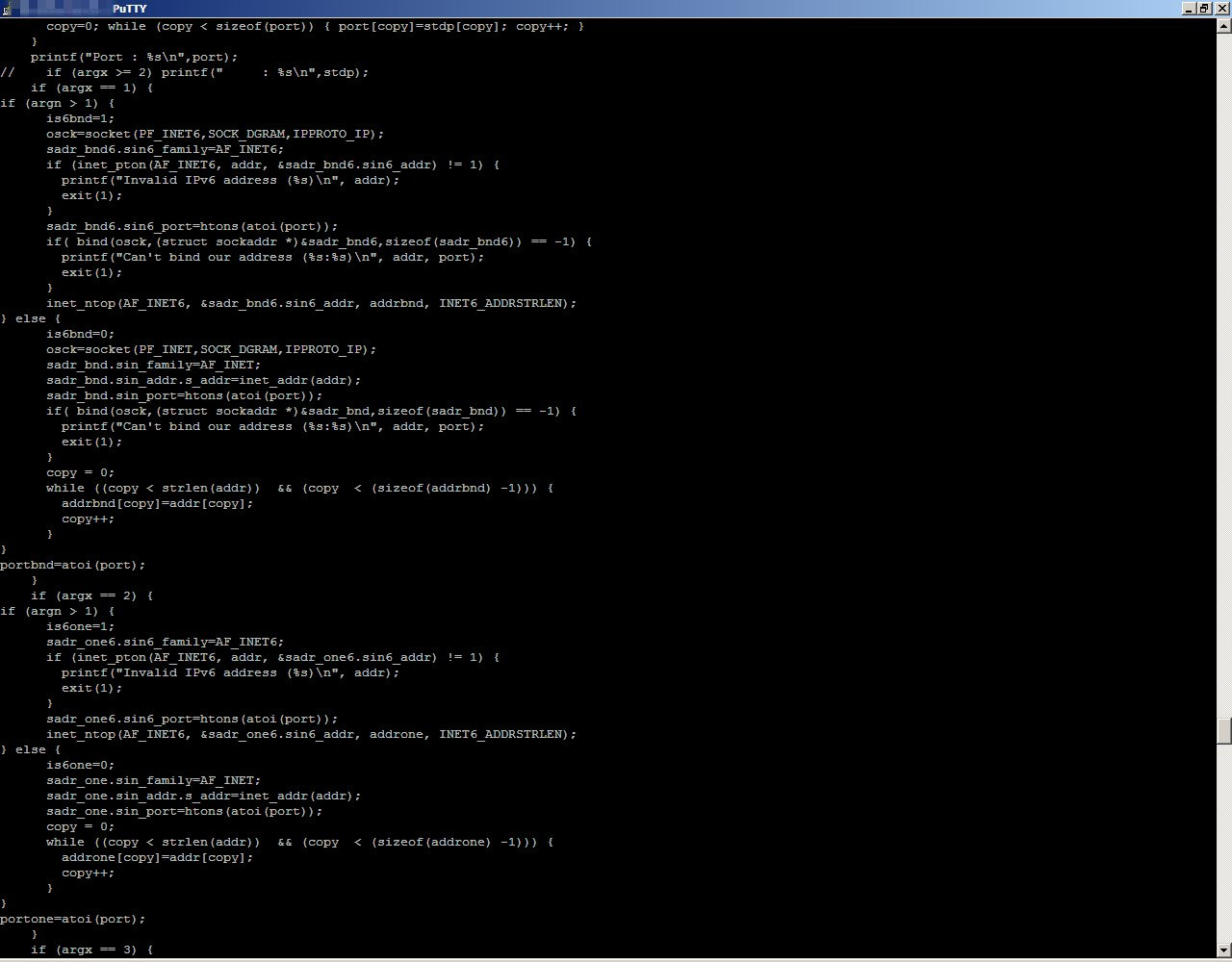Click the 'if (argx == 3) {' line
This screenshot has width=1232, height=962.
pyautogui.click(x=91, y=949)
